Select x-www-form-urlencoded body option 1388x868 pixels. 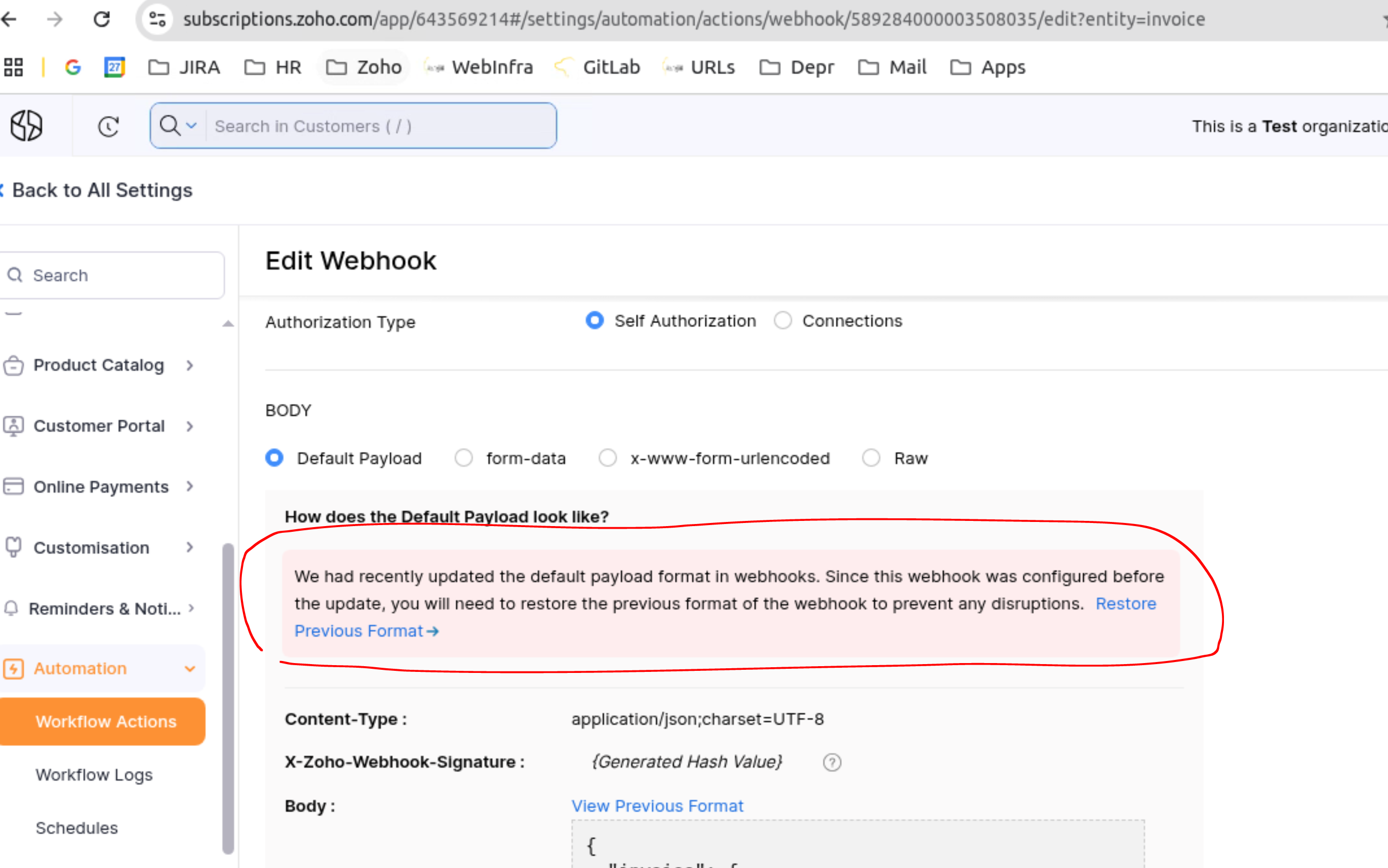point(607,458)
